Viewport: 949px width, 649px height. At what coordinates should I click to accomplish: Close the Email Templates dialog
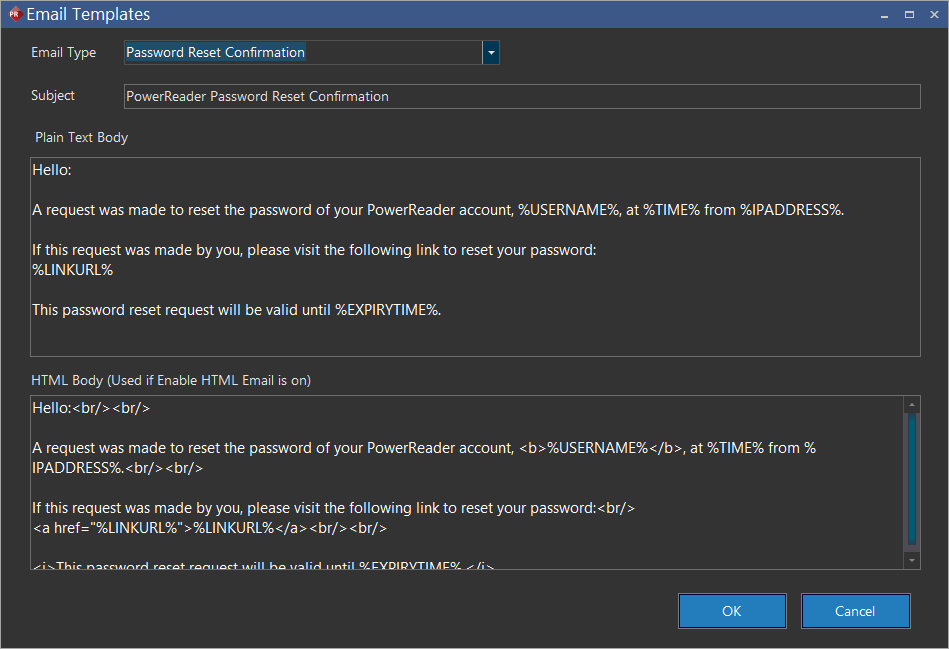(932, 15)
